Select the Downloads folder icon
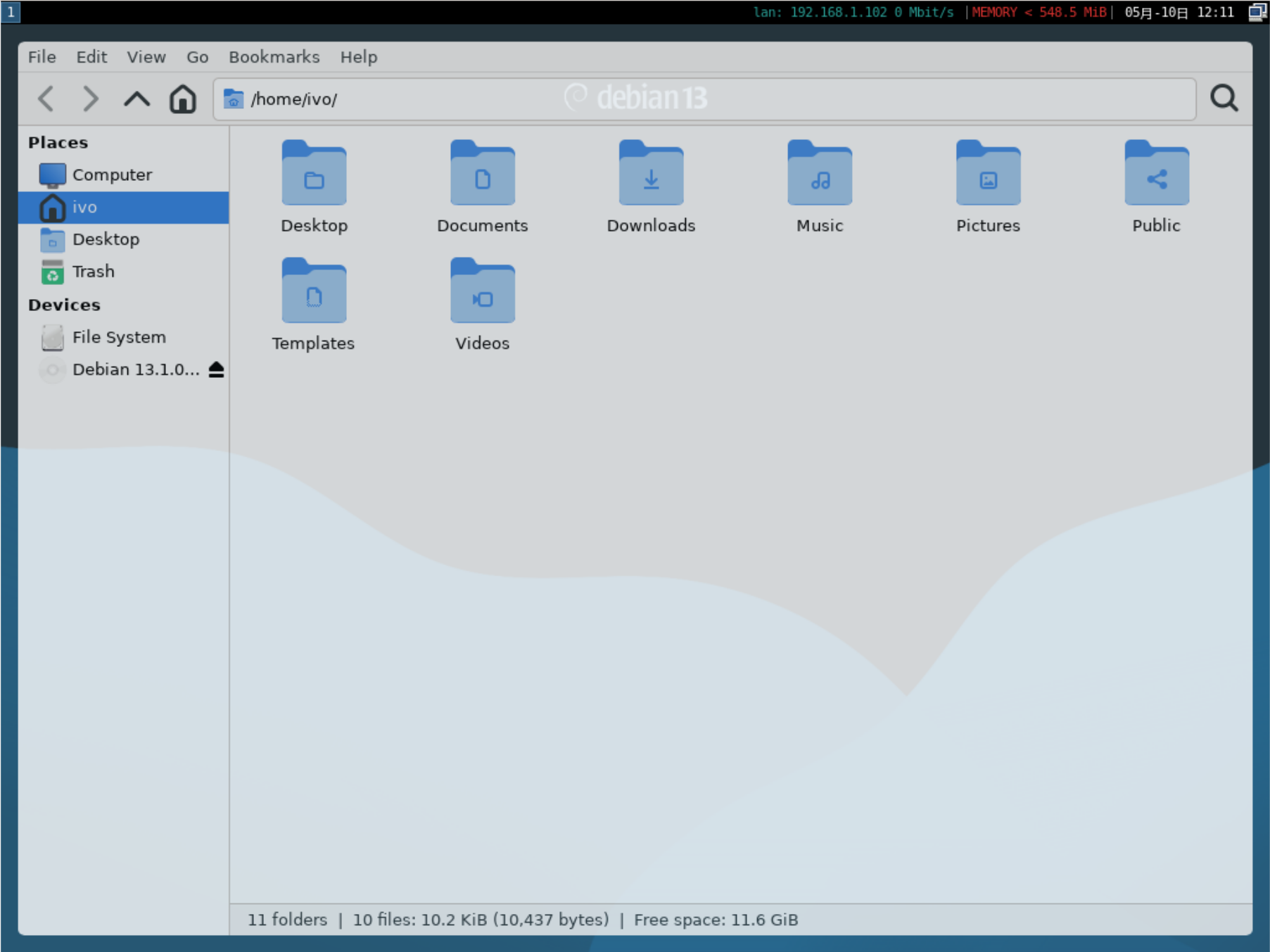This screenshot has height=952, width=1270. click(652, 173)
